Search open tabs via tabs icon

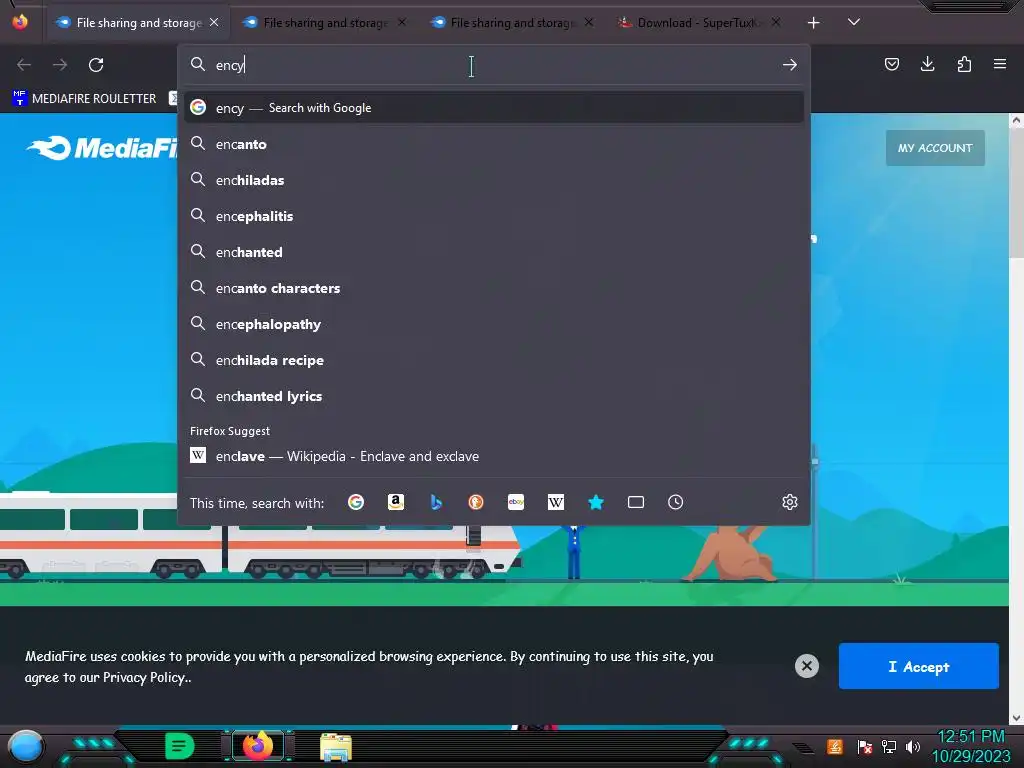(635, 502)
